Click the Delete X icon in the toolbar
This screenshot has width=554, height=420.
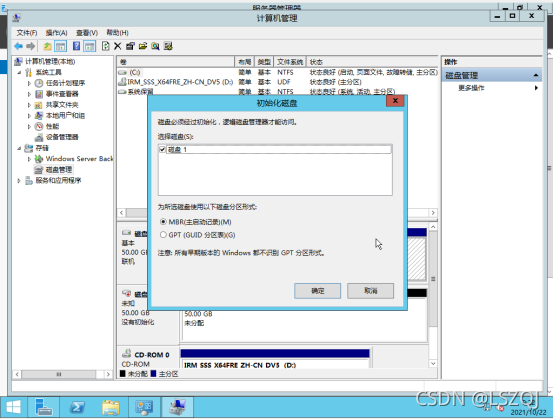point(118,46)
